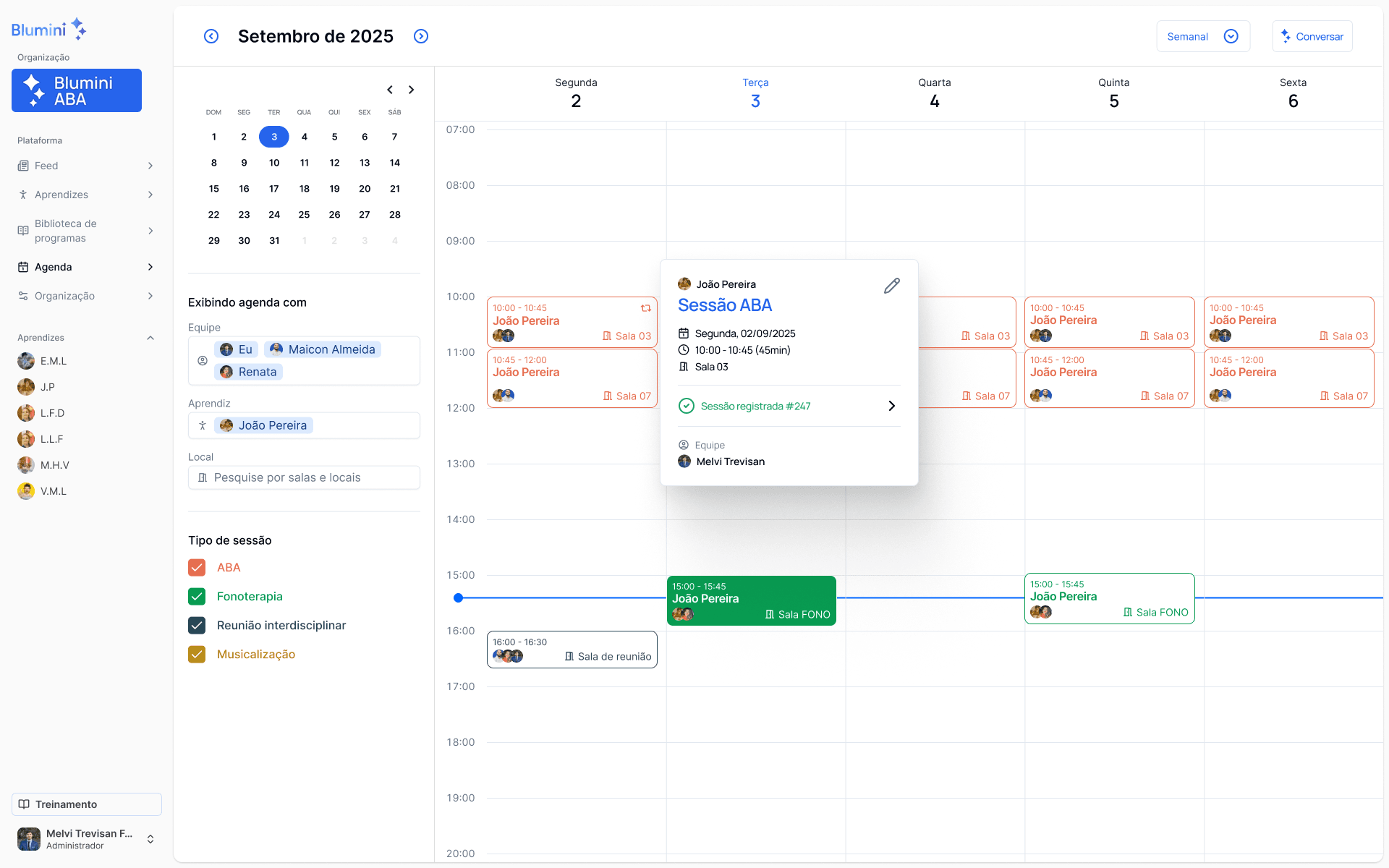The width and height of the screenshot is (1389, 868).
Task: Open the Feed section in the sidebar
Action: pos(46,165)
